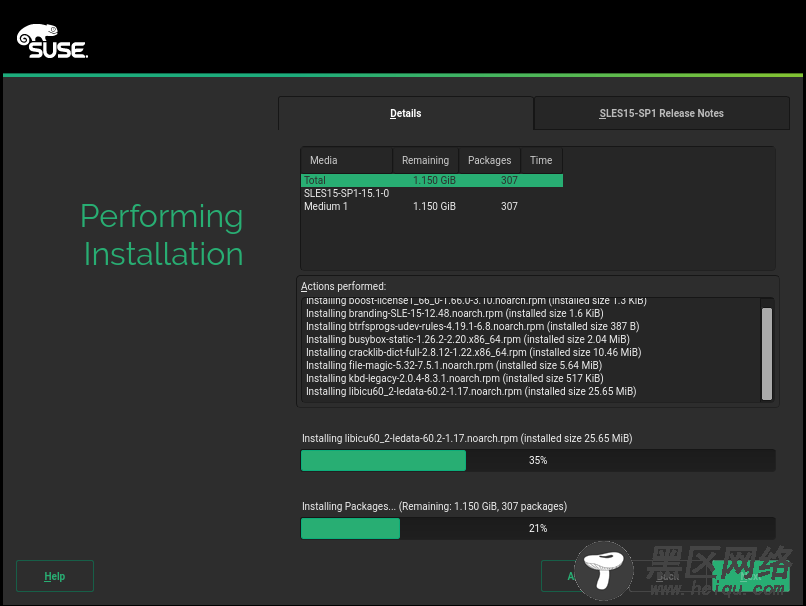Click the file-magic log line
Screen dimensions: 806x606
coord(454,365)
